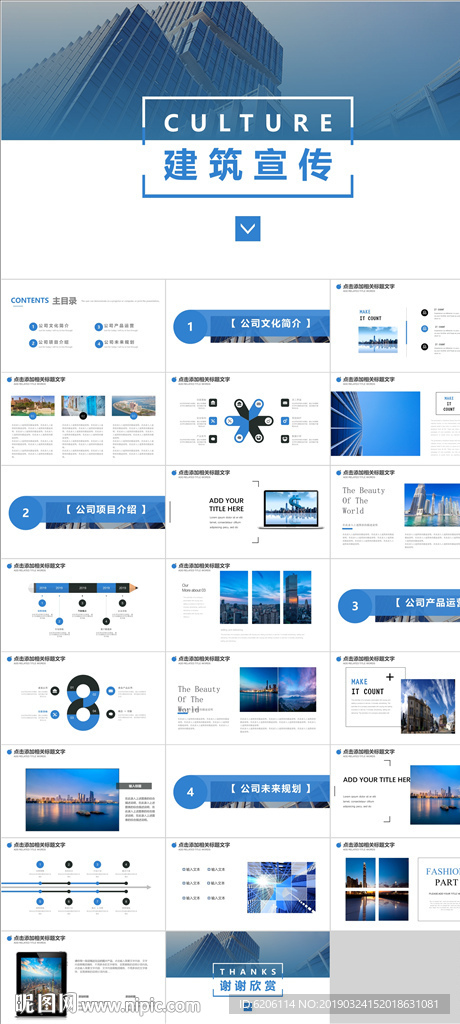The image size is (460, 1024).
Task: Select the abstract blue glass tile image
Action: tap(282, 888)
